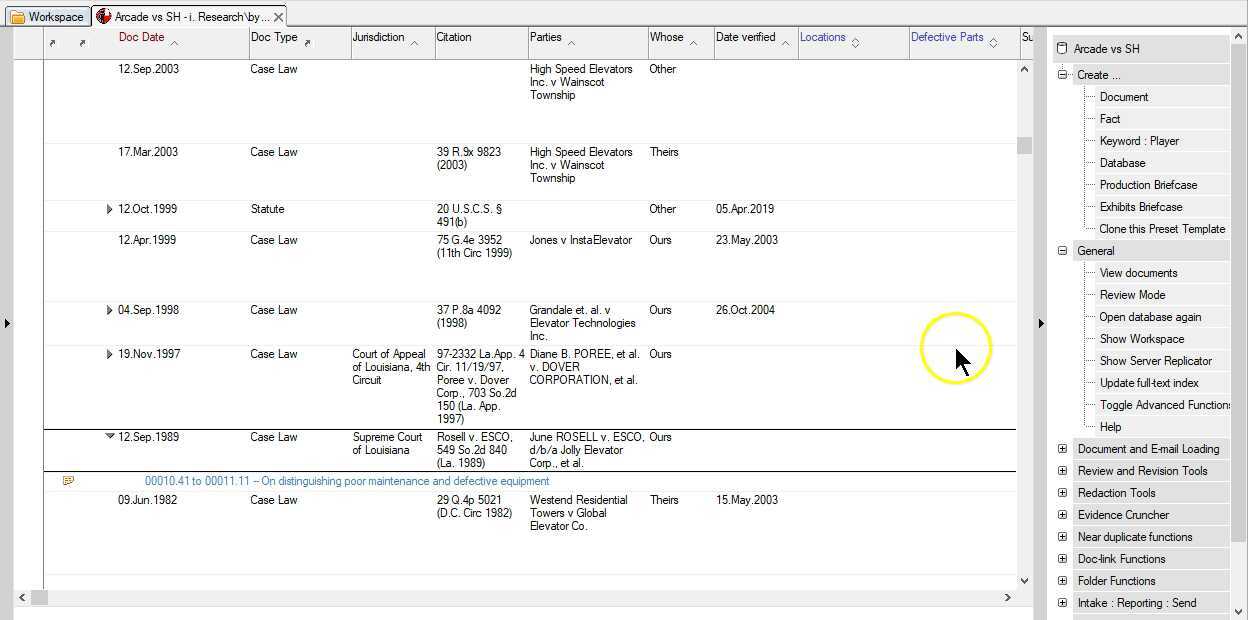
Task: Select Database under Create
Action: 1122,163
